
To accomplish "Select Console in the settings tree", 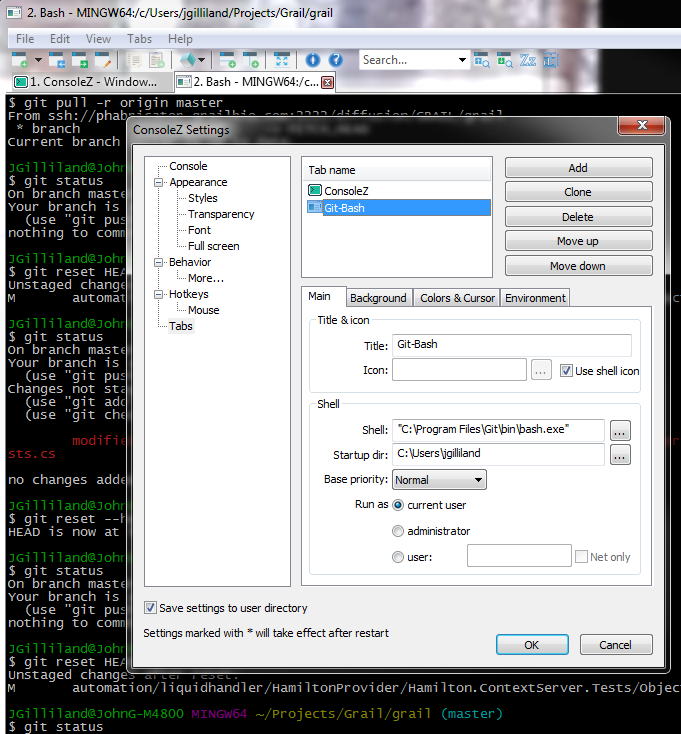I will coord(188,166).
